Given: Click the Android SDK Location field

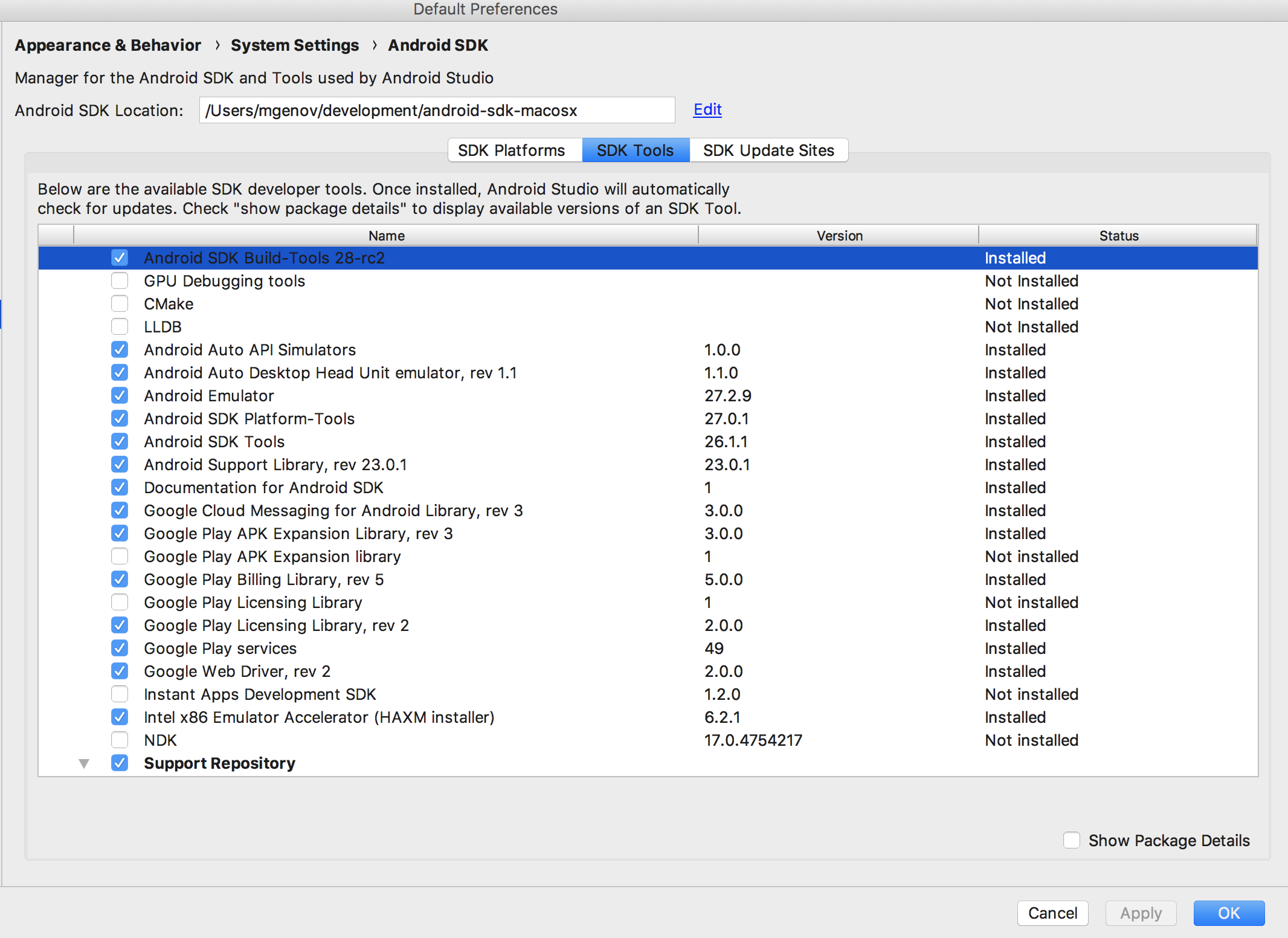Looking at the screenshot, I should click(x=437, y=111).
